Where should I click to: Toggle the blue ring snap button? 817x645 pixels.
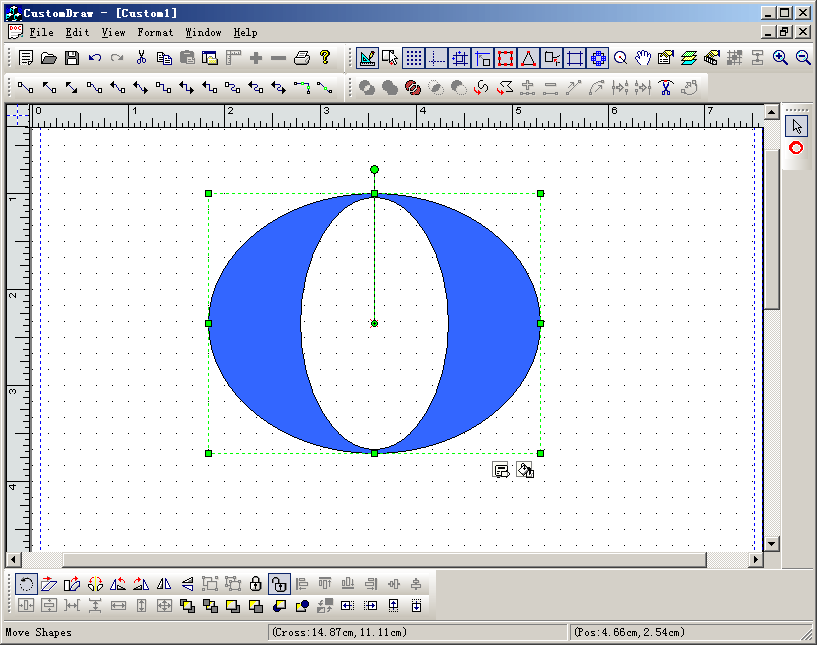tap(598, 58)
